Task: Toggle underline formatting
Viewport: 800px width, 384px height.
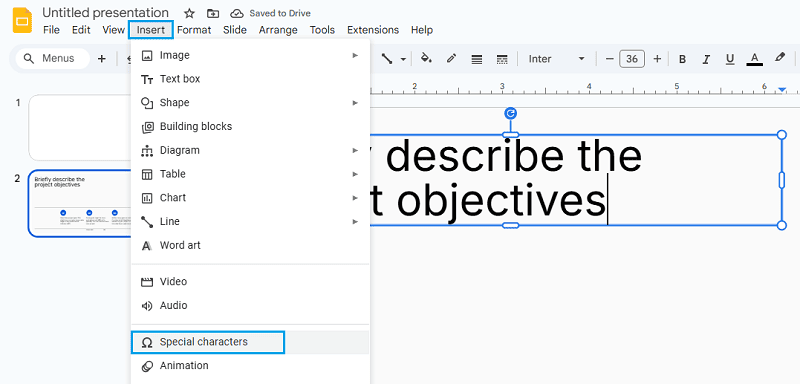Action: (x=730, y=59)
